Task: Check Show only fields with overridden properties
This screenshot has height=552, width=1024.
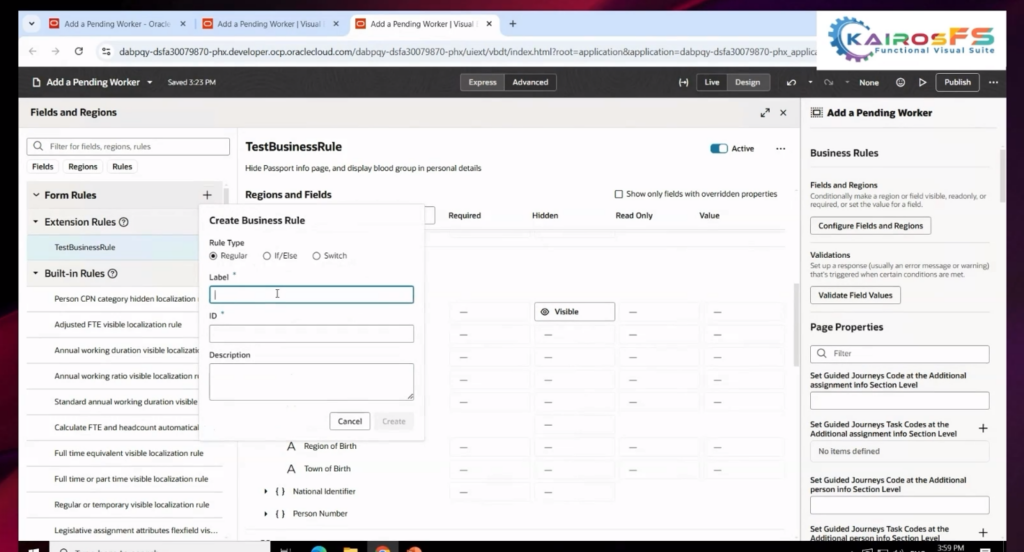Action: point(619,194)
